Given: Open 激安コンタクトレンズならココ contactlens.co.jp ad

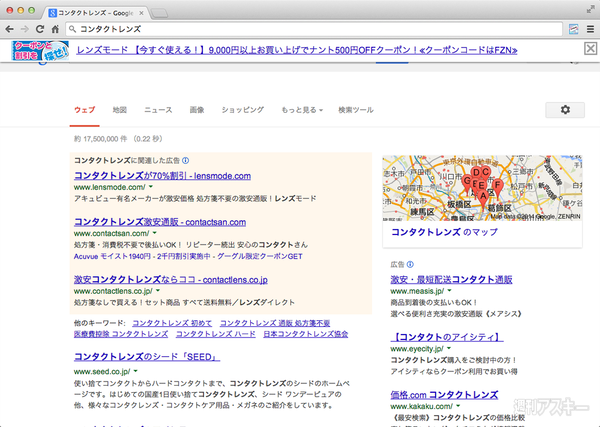Looking at the screenshot, I should 171,280.
